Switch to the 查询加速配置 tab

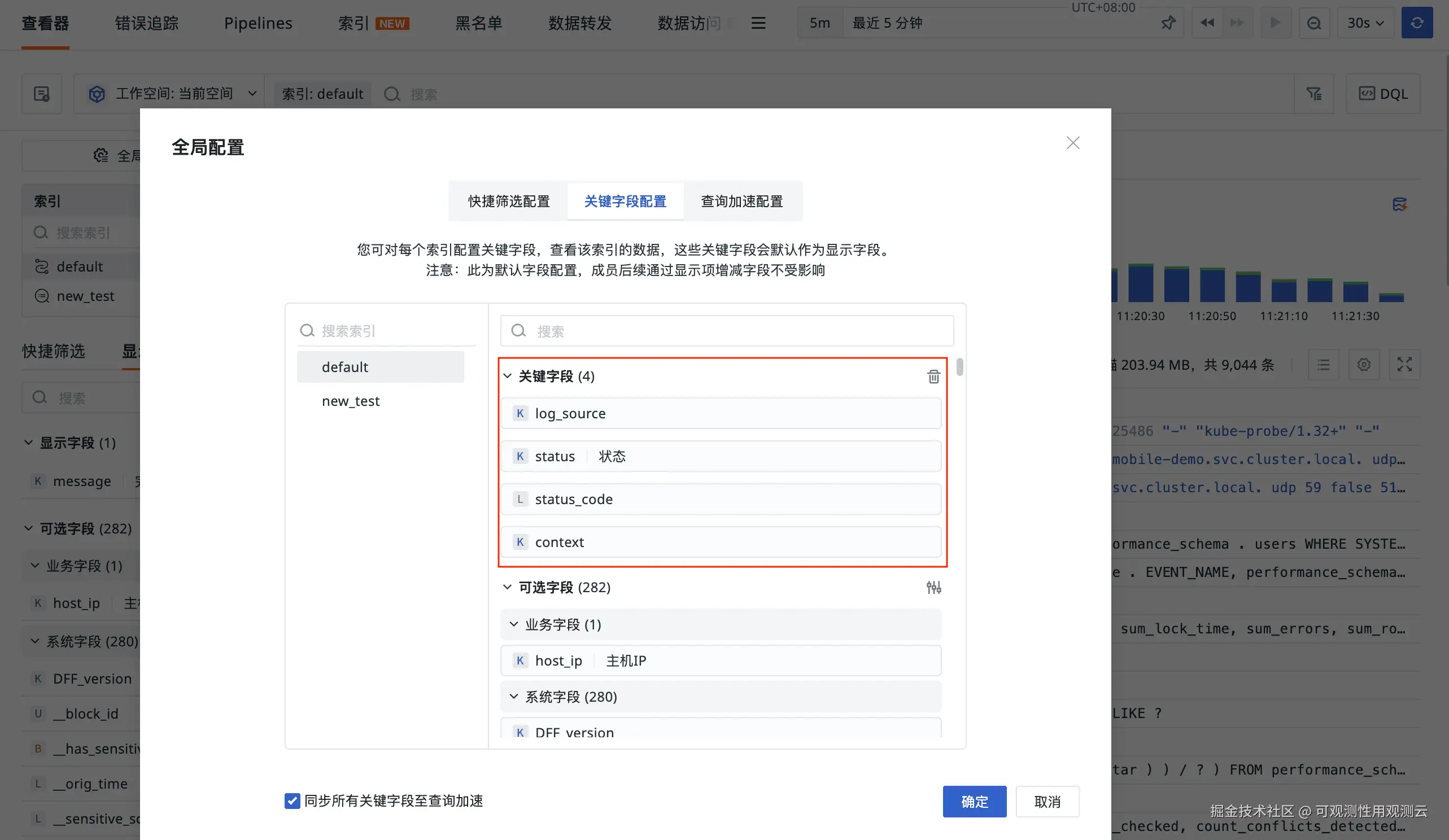coord(742,201)
